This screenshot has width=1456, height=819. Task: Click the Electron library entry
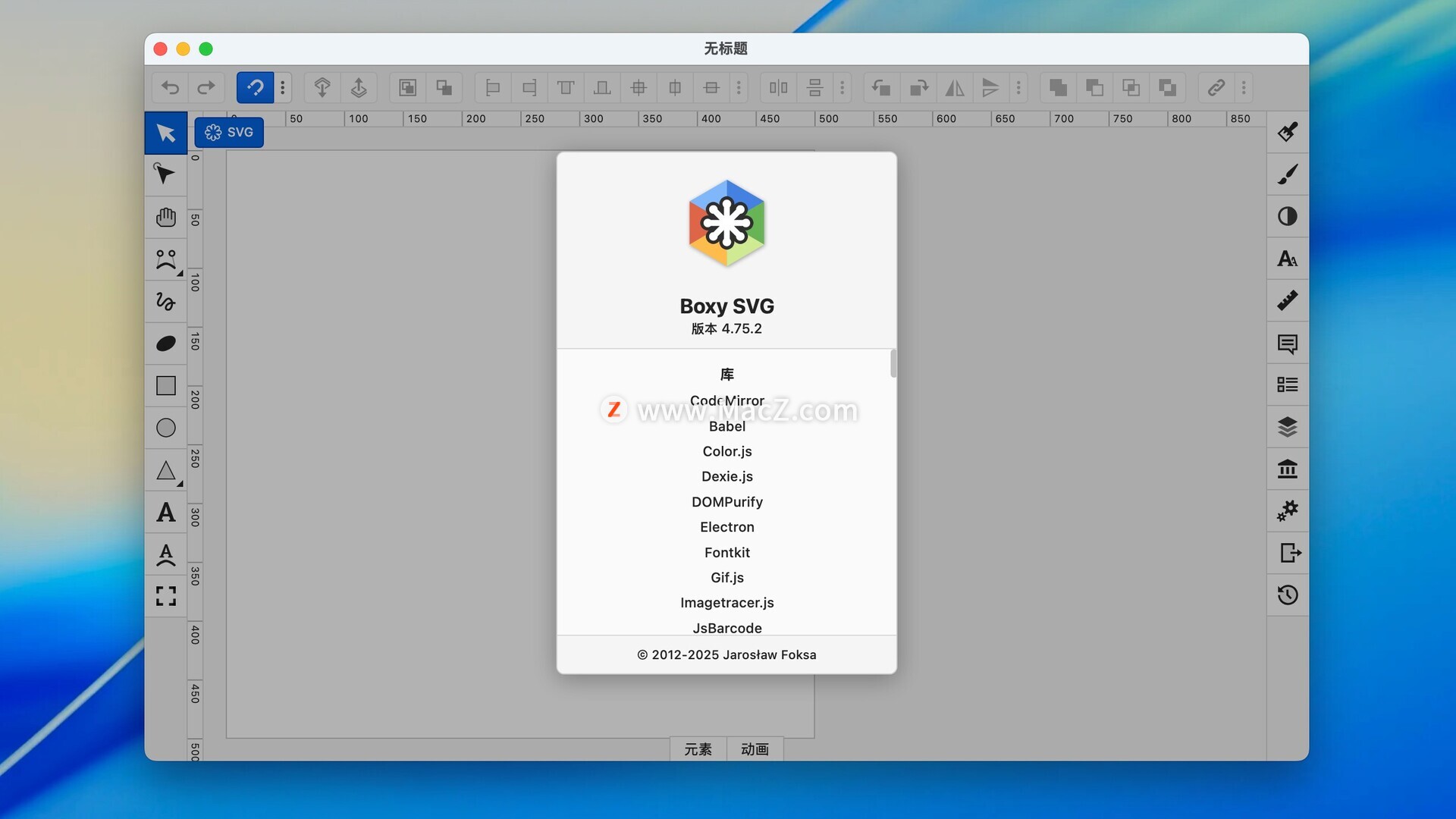[x=727, y=527]
